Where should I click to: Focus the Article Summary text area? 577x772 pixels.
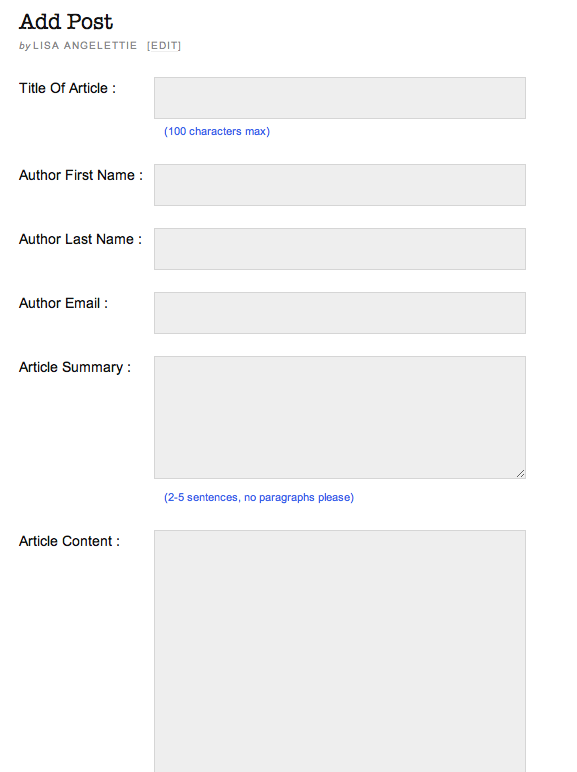pyautogui.click(x=340, y=418)
